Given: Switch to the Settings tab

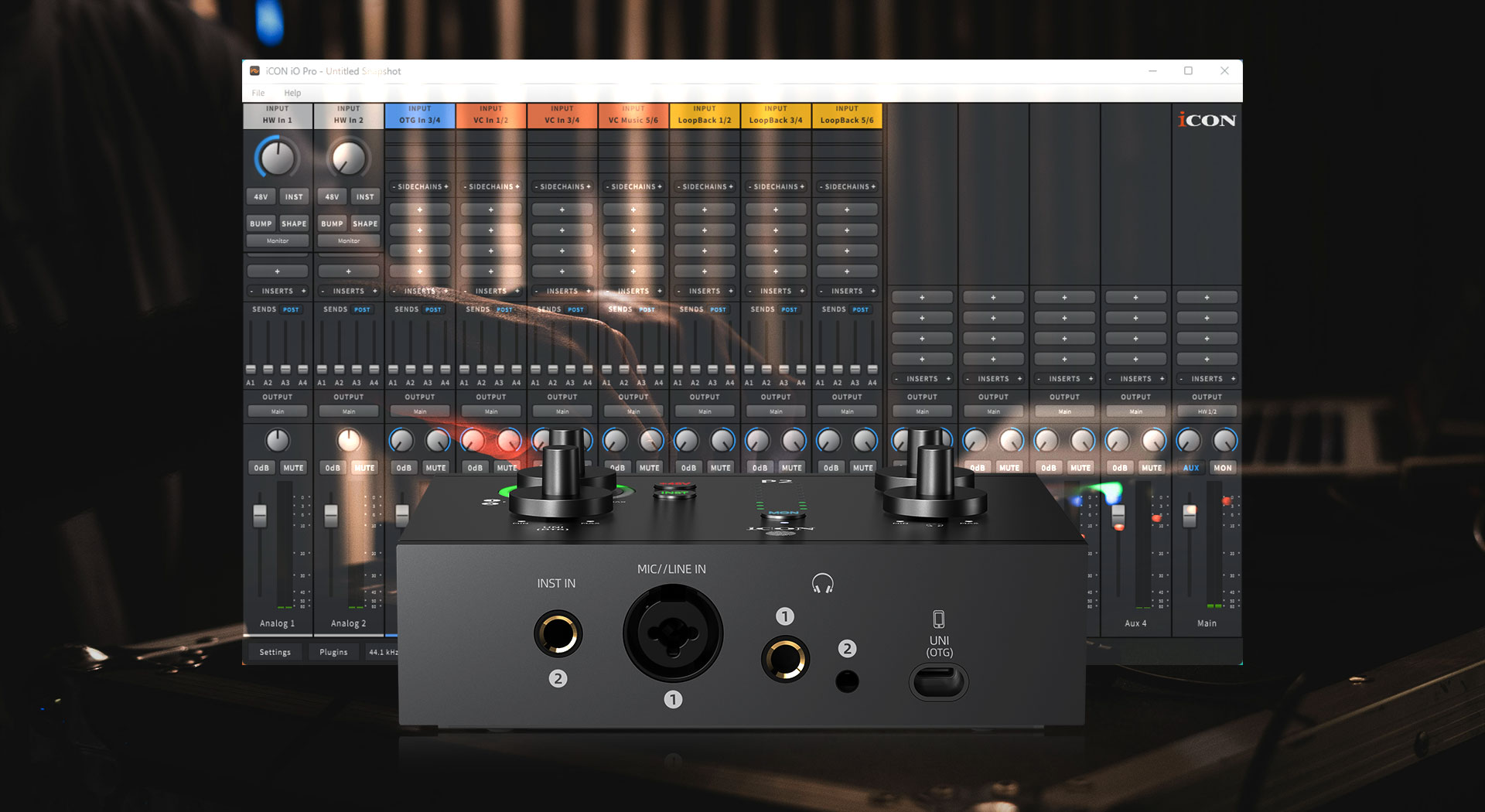Looking at the screenshot, I should [275, 652].
